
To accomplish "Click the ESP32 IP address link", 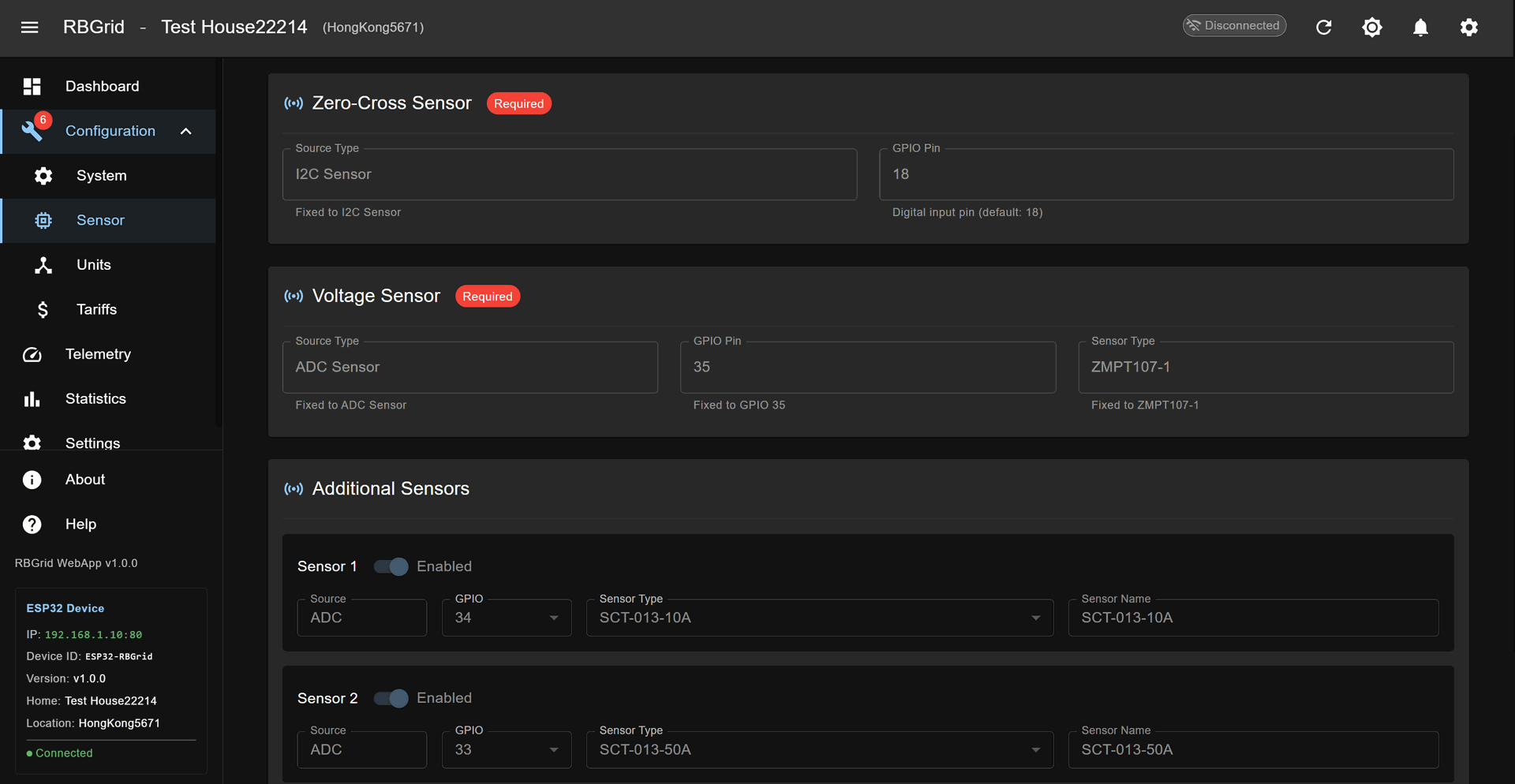I will click(x=93, y=635).
